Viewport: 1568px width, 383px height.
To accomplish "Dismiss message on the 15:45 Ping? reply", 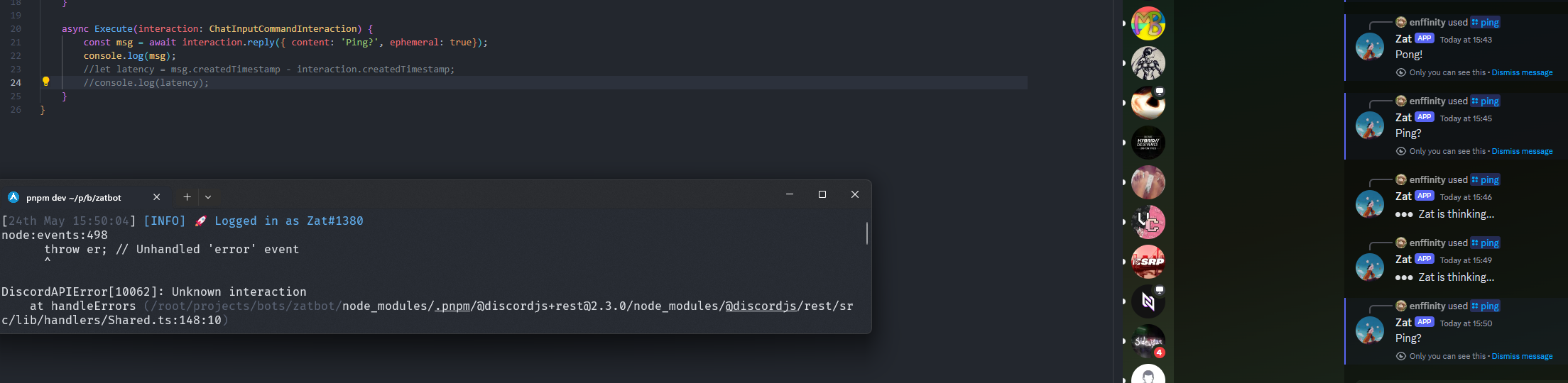I will (1522, 151).
